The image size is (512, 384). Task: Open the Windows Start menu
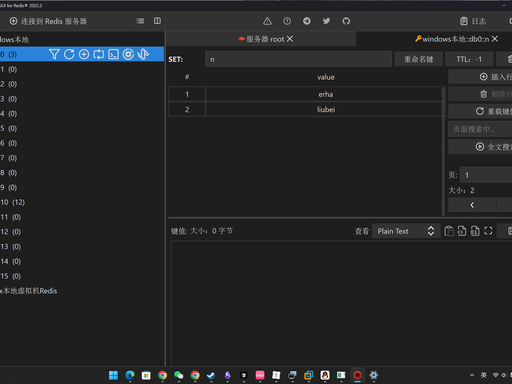pyautogui.click(x=113, y=375)
